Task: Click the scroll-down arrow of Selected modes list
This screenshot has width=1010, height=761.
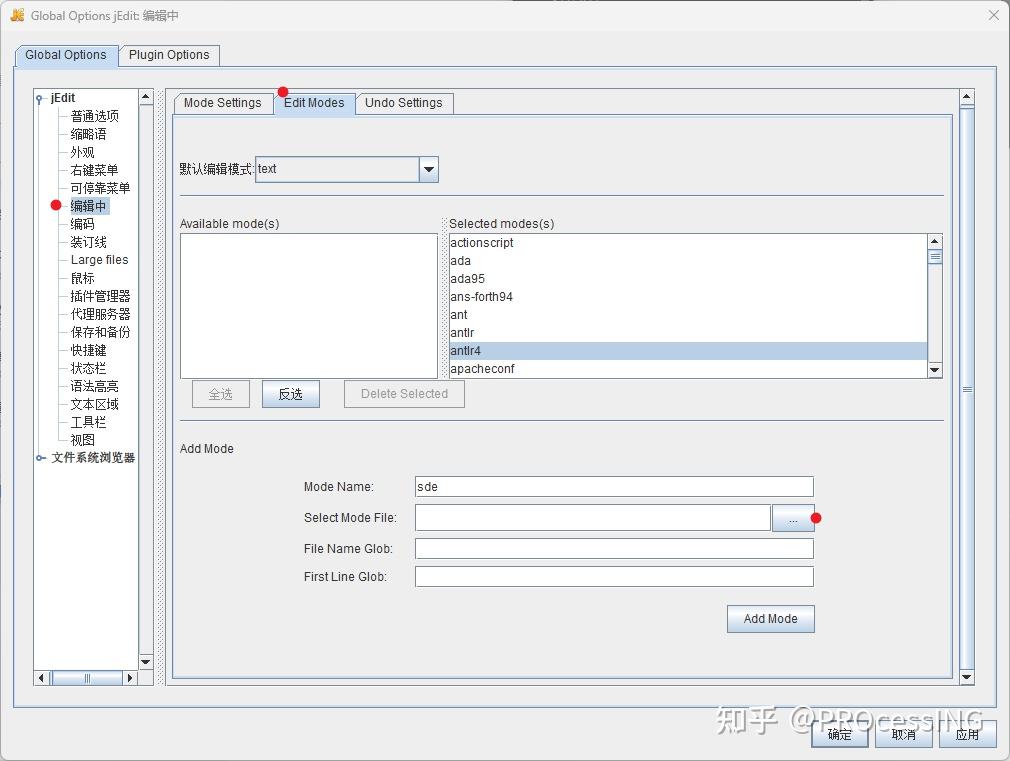Action: click(933, 369)
